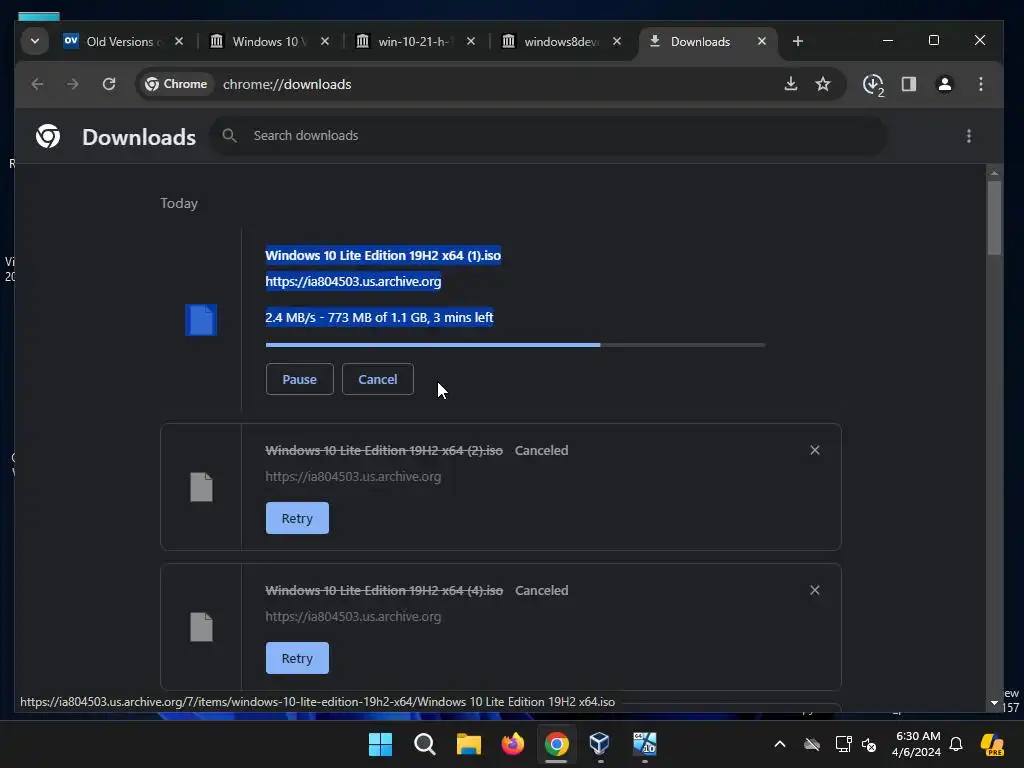Image resolution: width=1024 pixels, height=768 pixels.
Task: Click the canceled (2).iso file name
Action: tap(384, 451)
